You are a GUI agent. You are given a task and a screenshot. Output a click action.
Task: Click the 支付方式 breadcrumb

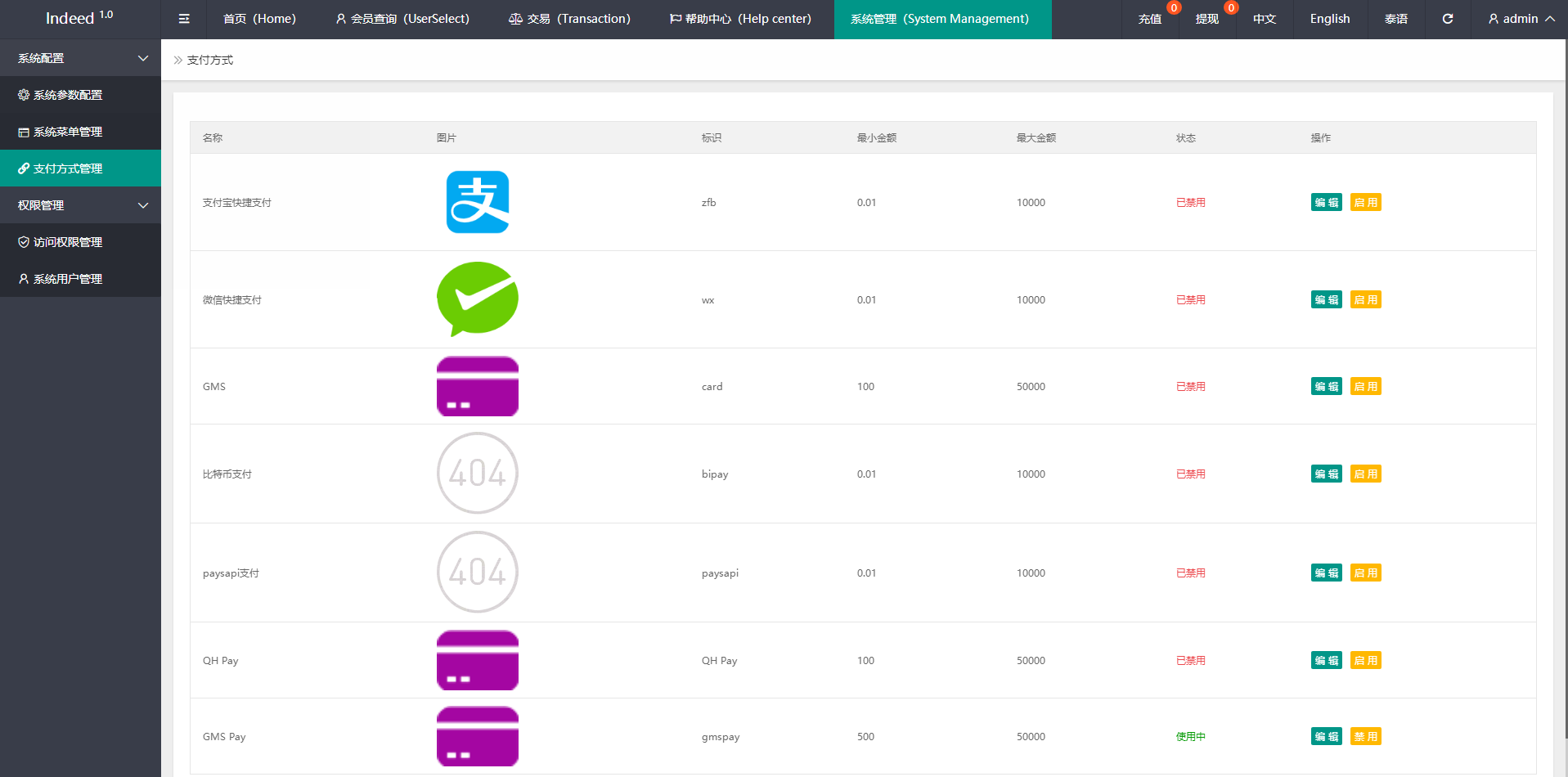(210, 60)
